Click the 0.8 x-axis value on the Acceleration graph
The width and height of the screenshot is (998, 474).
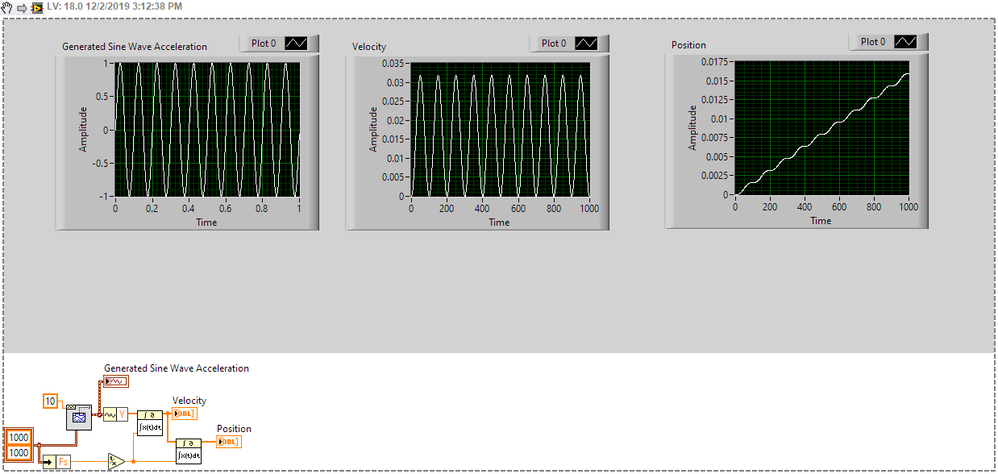point(262,209)
